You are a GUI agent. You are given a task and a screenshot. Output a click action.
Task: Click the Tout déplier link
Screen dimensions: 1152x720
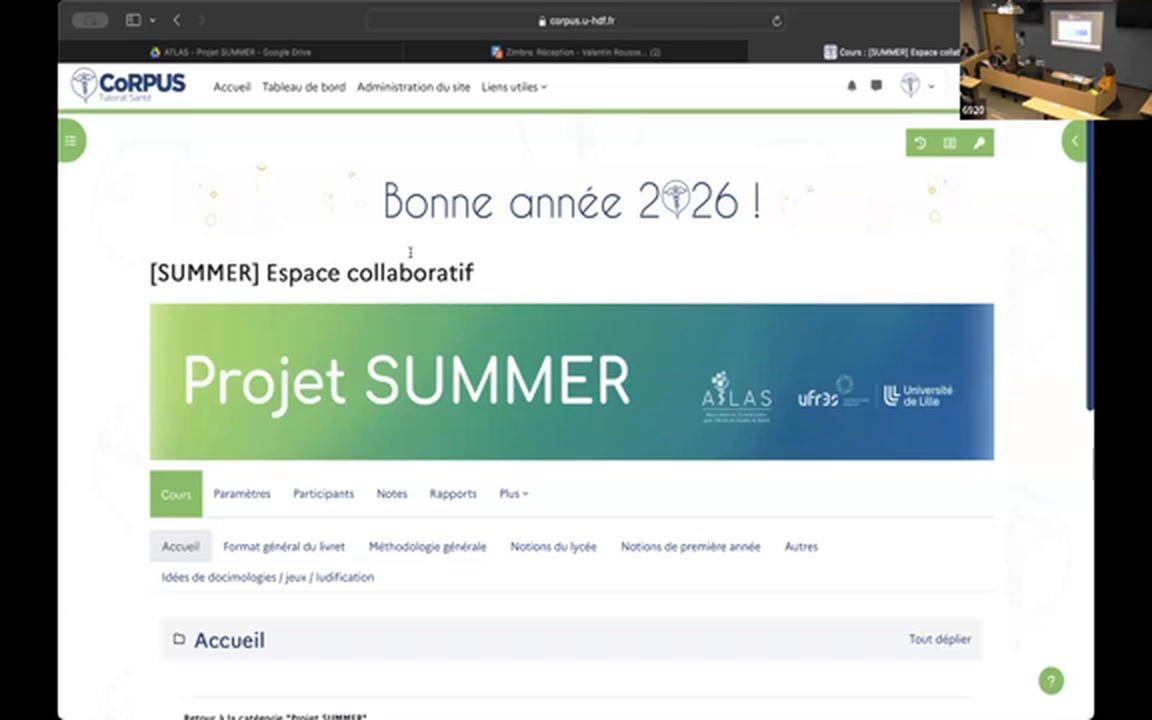point(939,639)
